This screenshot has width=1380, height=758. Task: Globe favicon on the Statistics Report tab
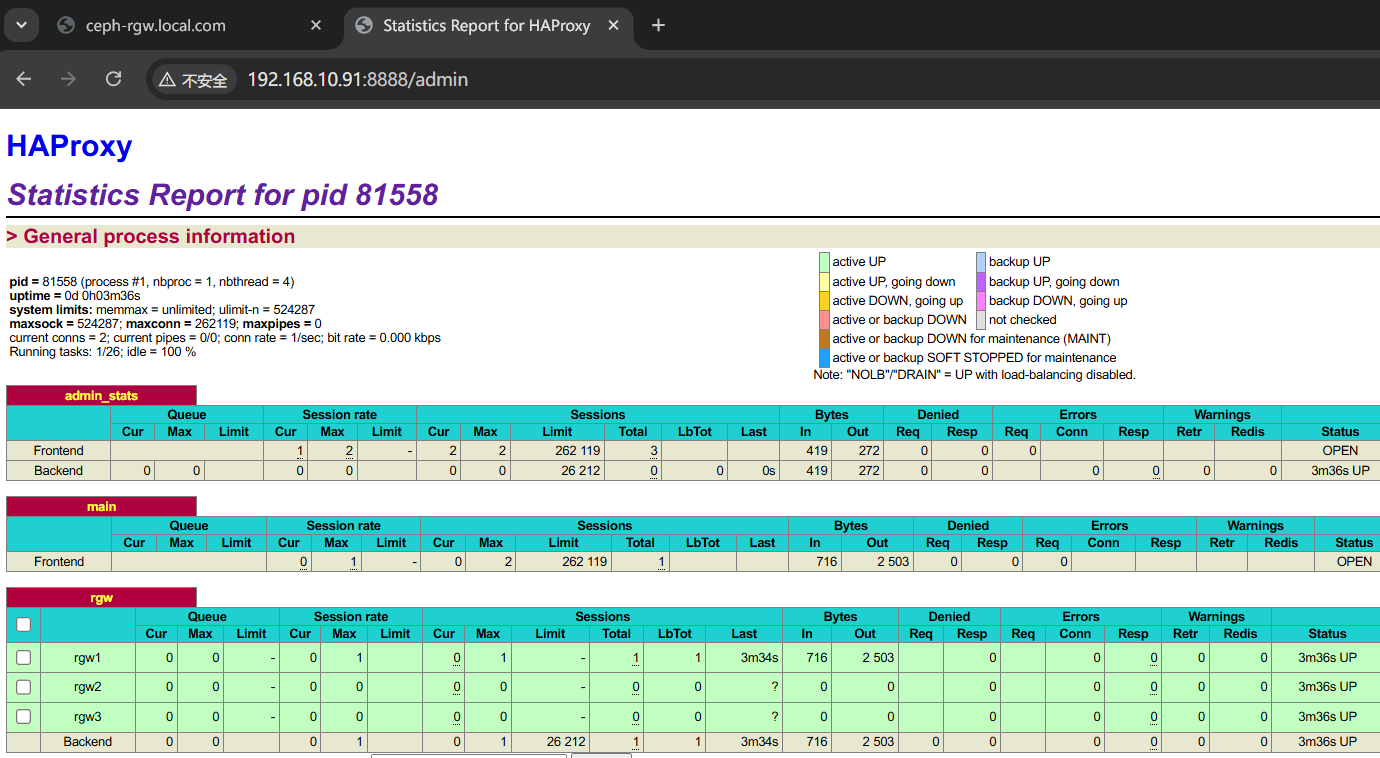pos(364,25)
